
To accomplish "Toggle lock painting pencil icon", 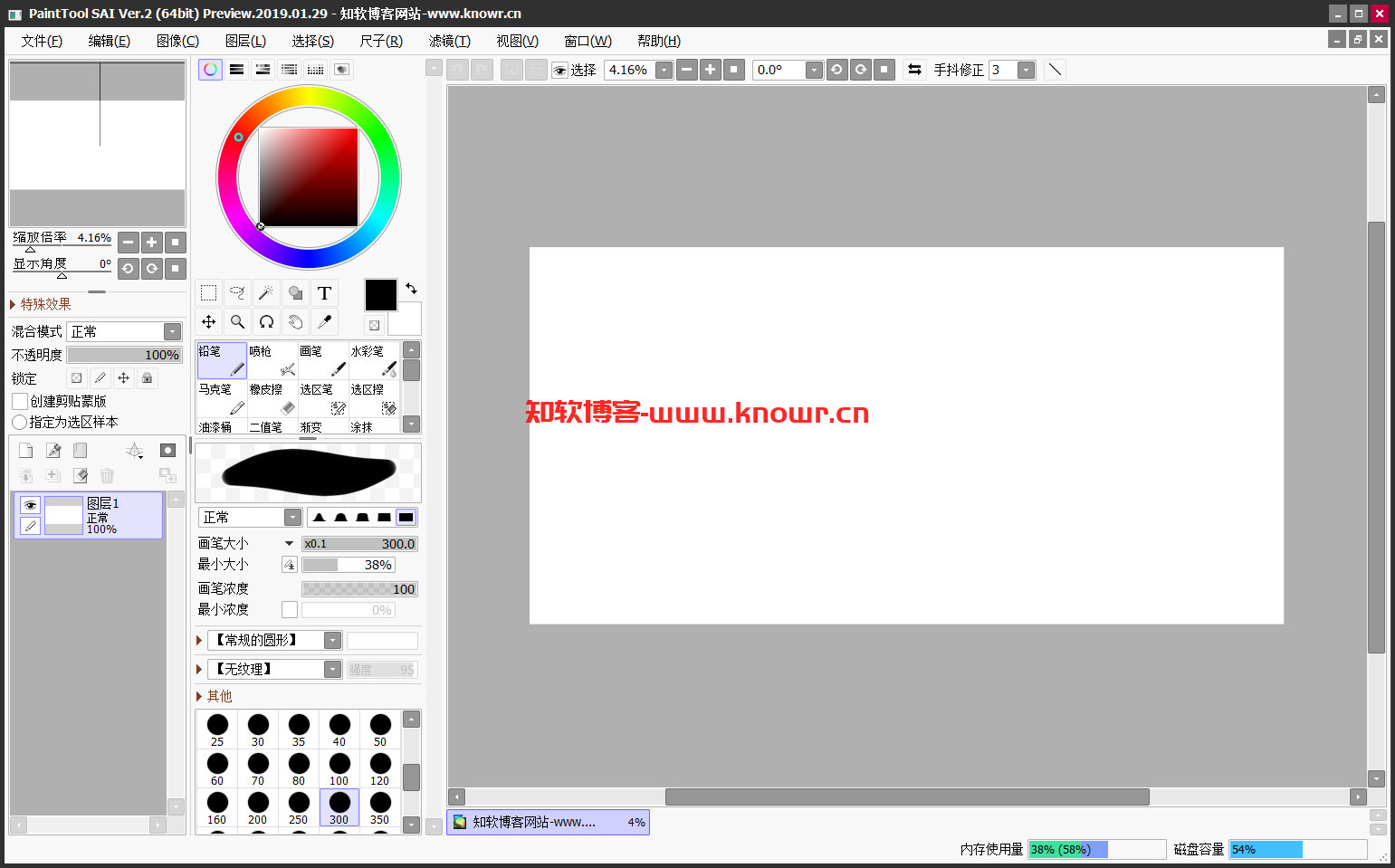I will [100, 378].
